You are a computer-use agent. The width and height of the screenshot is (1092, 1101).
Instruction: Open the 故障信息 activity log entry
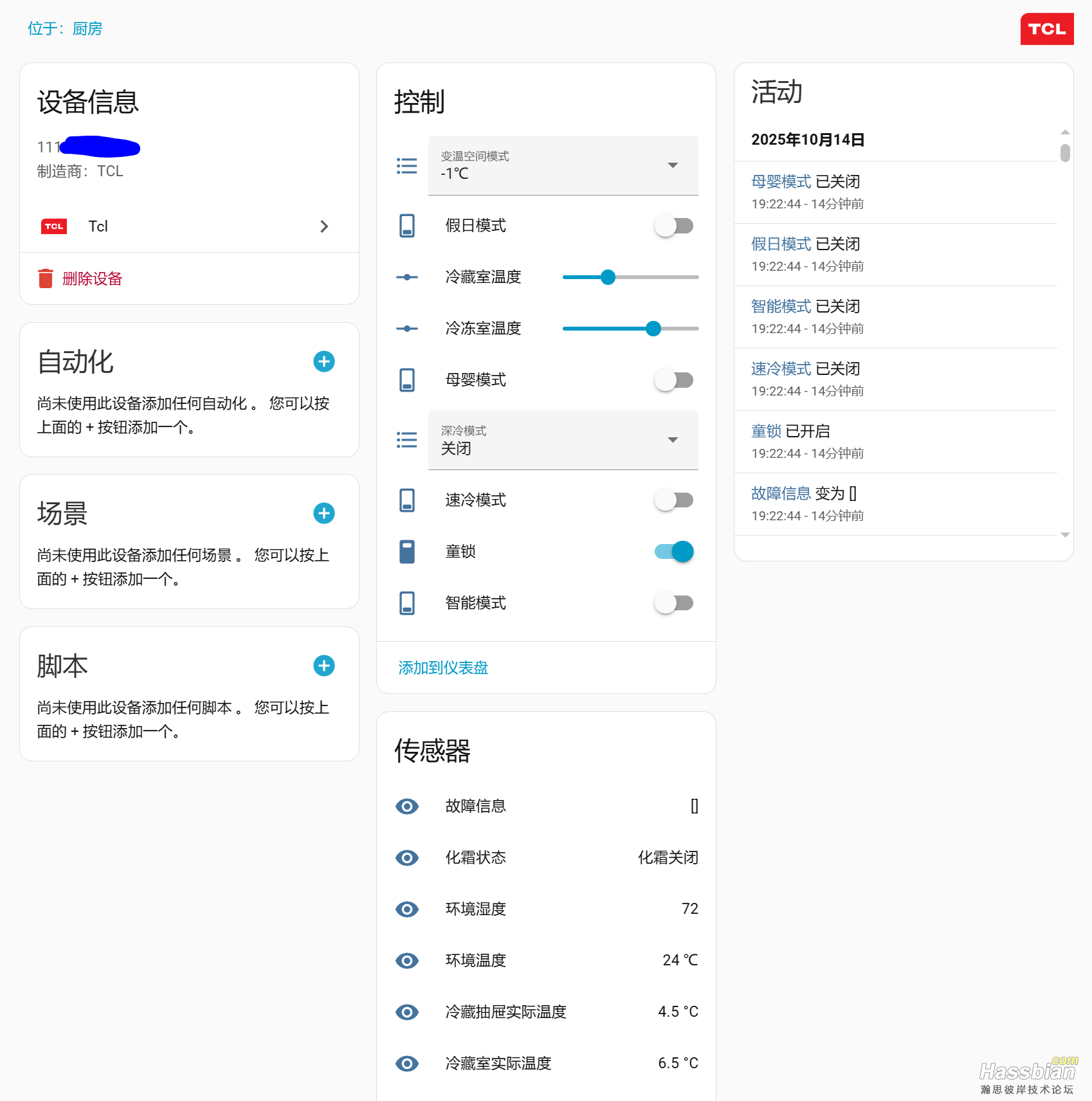coord(781,494)
